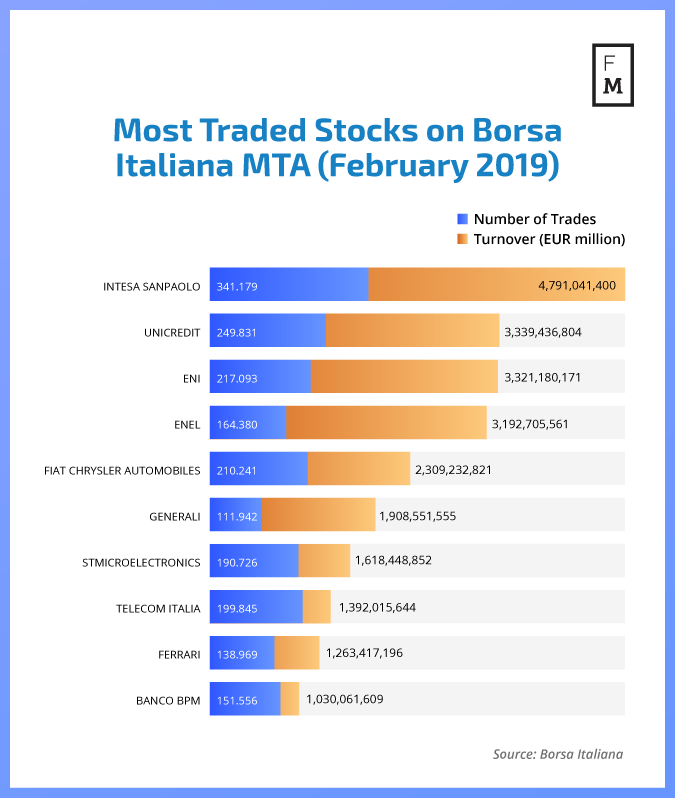Click the Turnover (EUR million) legend label
Image resolution: width=675 pixels, height=798 pixels.
coord(549,238)
